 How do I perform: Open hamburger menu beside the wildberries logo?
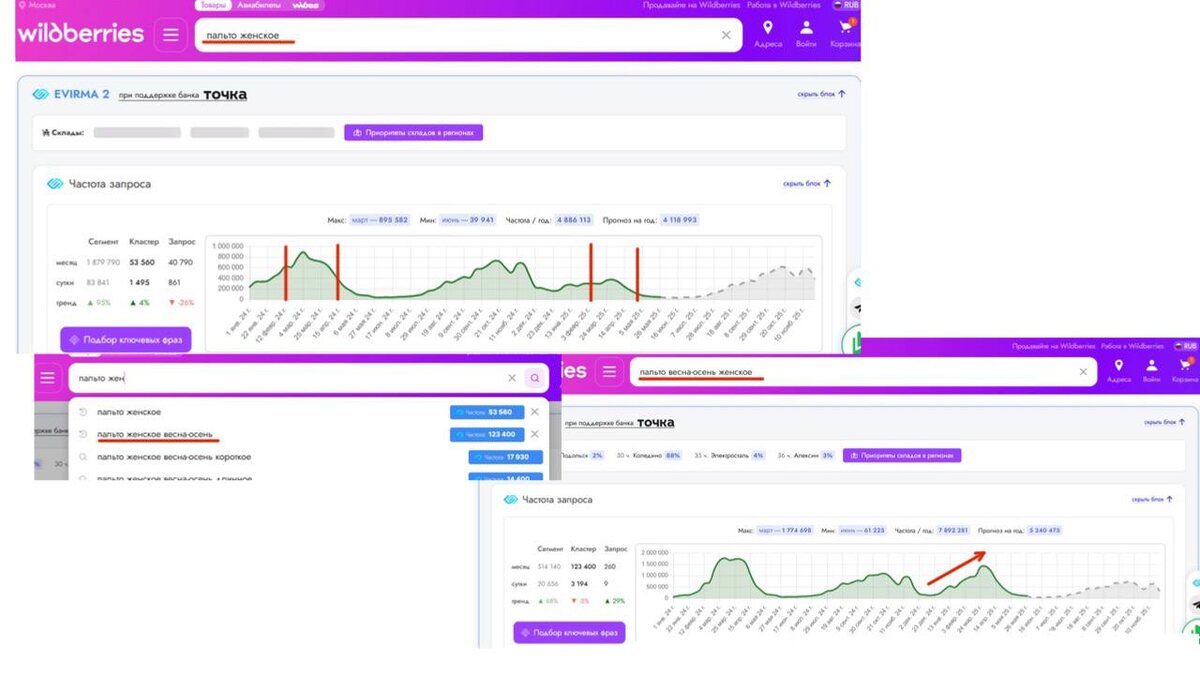(171, 35)
